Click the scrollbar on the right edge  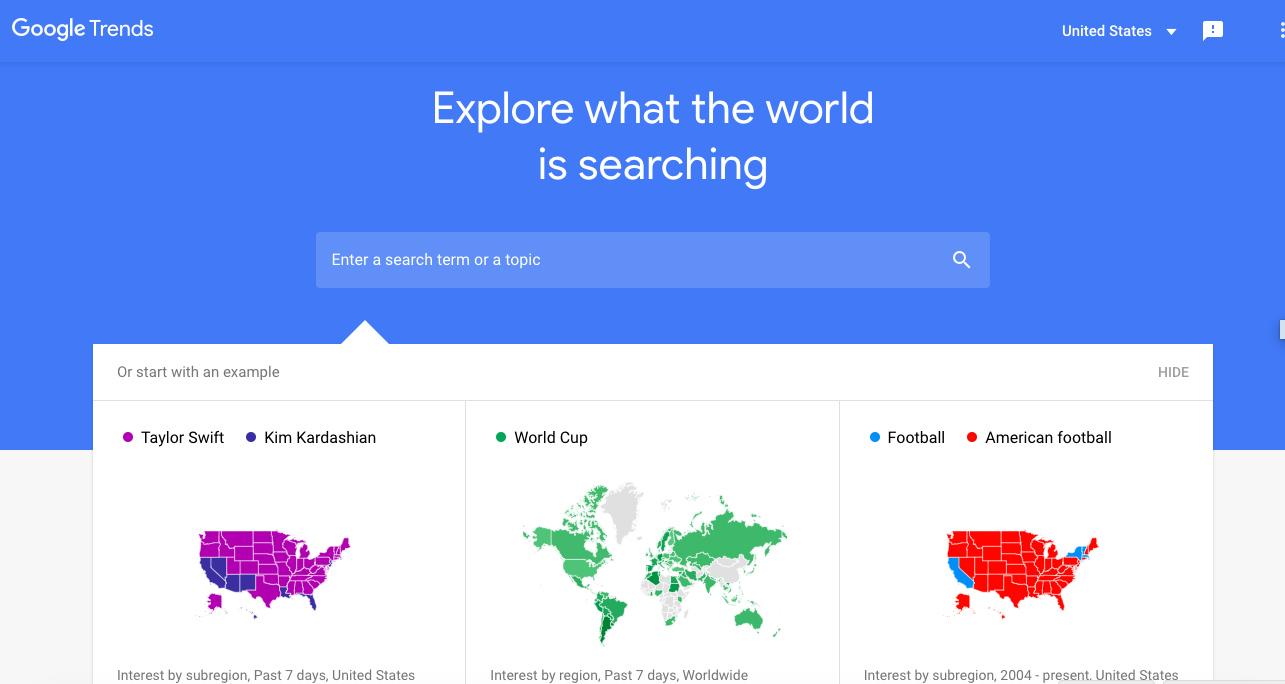point(1281,330)
